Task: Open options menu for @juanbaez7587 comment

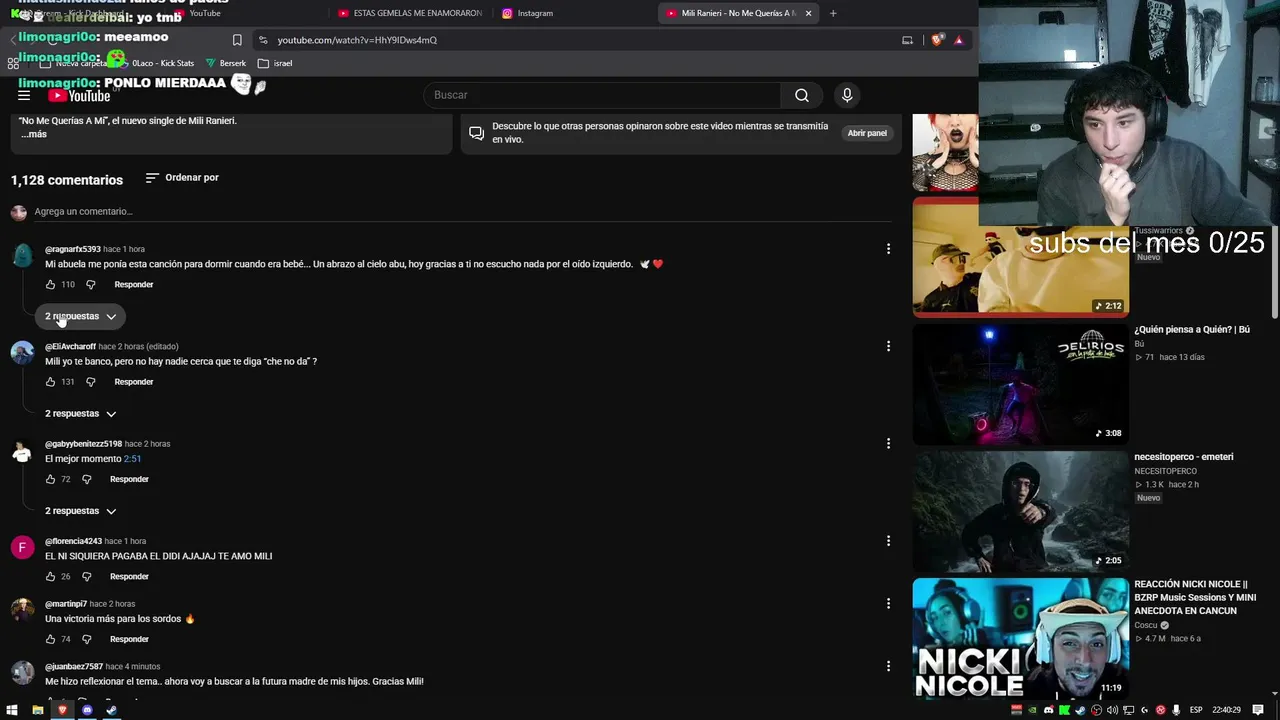Action: 888,666
